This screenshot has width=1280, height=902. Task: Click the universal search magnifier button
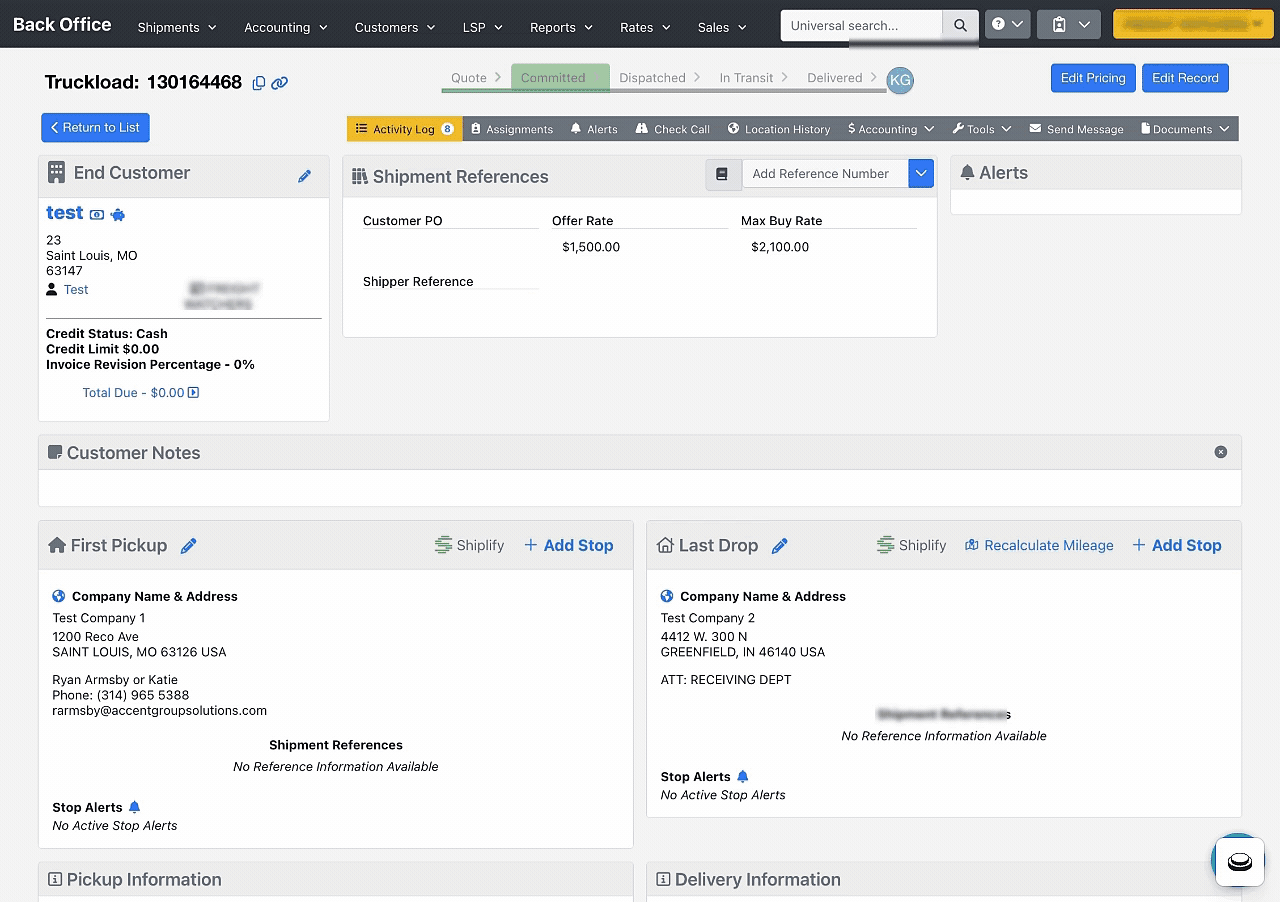960,25
